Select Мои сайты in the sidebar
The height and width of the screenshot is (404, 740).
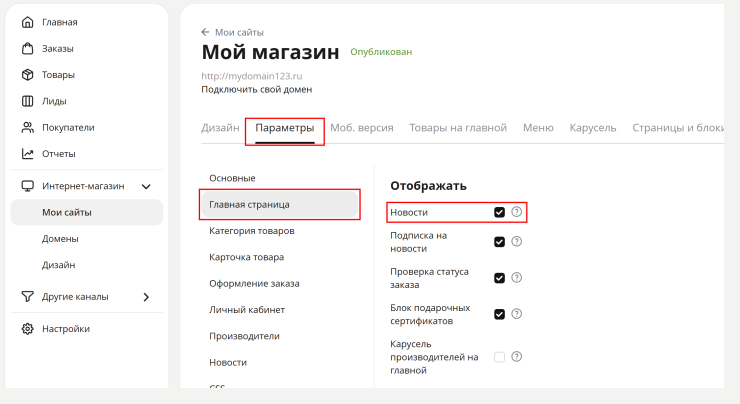[87, 212]
